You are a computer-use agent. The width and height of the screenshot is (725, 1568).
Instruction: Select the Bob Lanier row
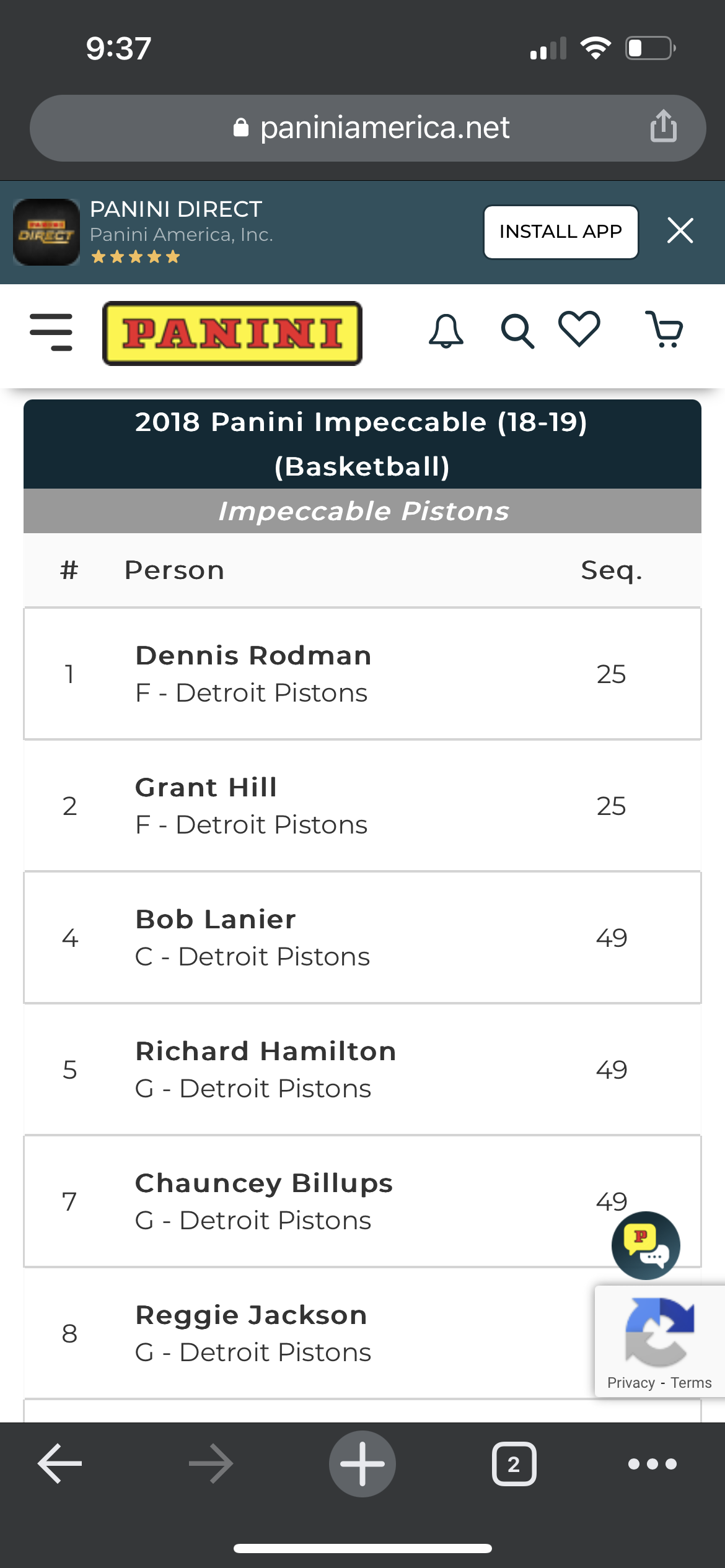pos(362,938)
